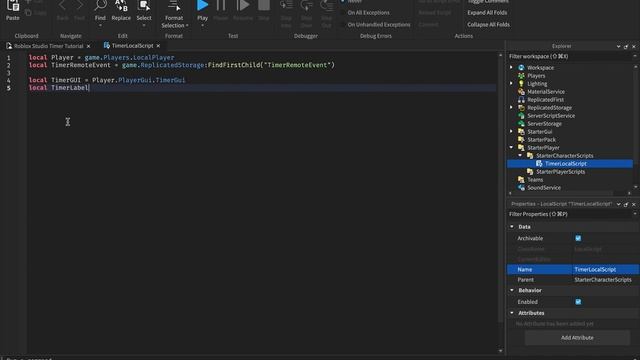
Task: Click the StarterCharacterScripts folder icon
Action: [x=530, y=156]
